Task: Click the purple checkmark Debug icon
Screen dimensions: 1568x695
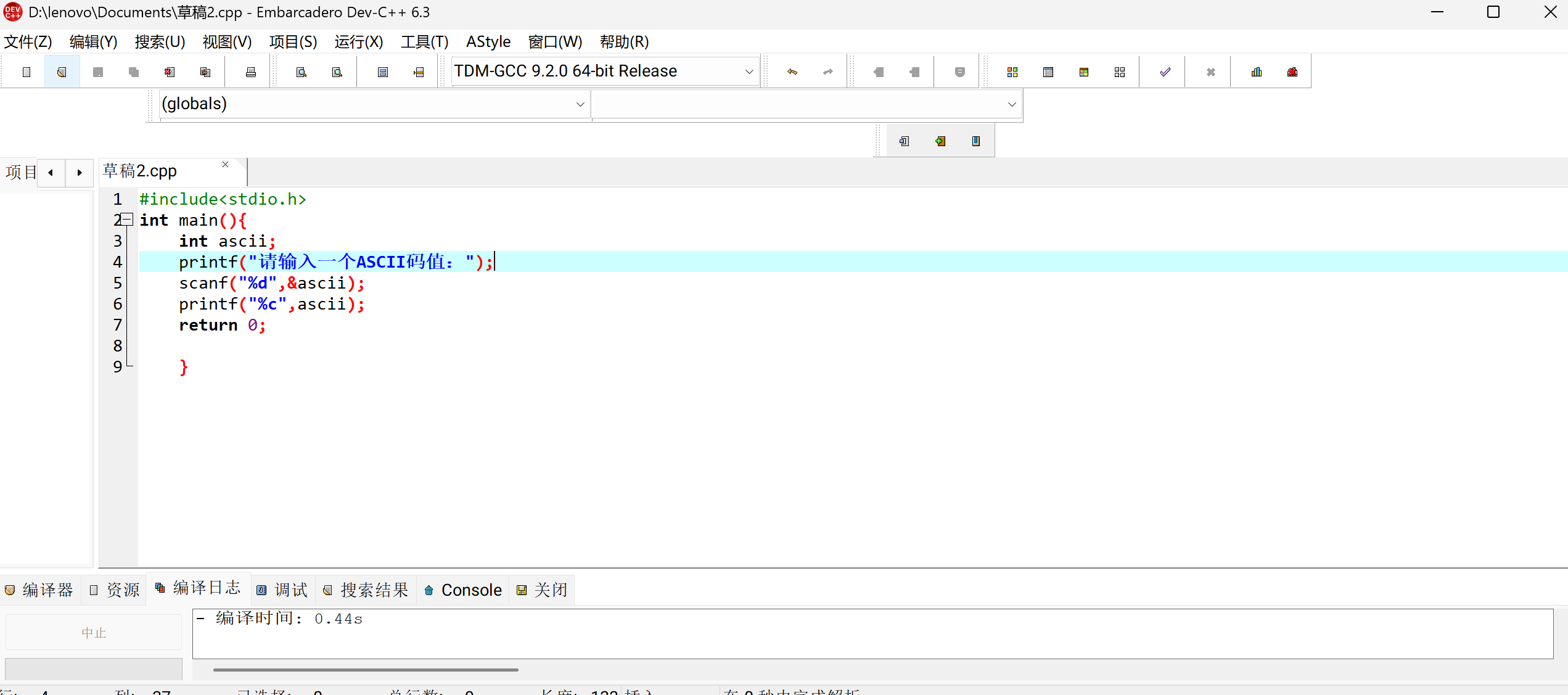Action: [x=1165, y=72]
